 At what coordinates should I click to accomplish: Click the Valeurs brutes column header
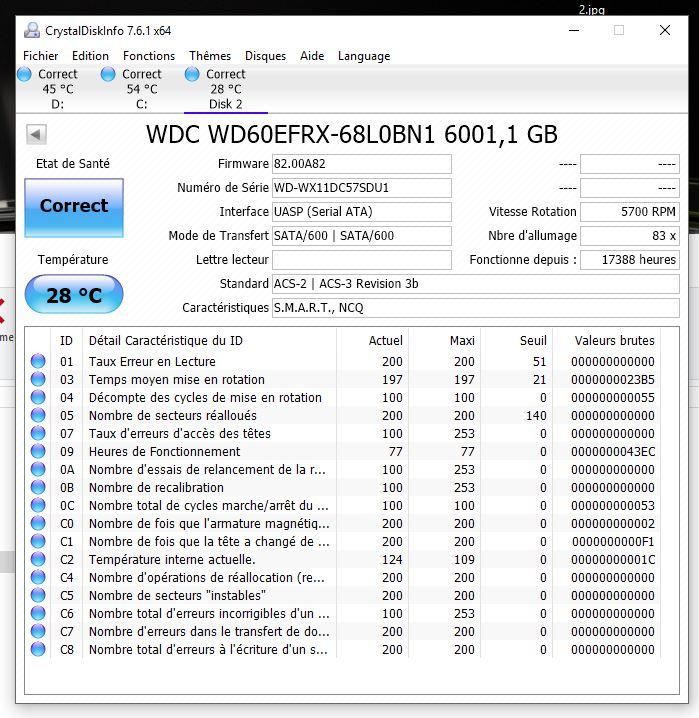pos(606,341)
